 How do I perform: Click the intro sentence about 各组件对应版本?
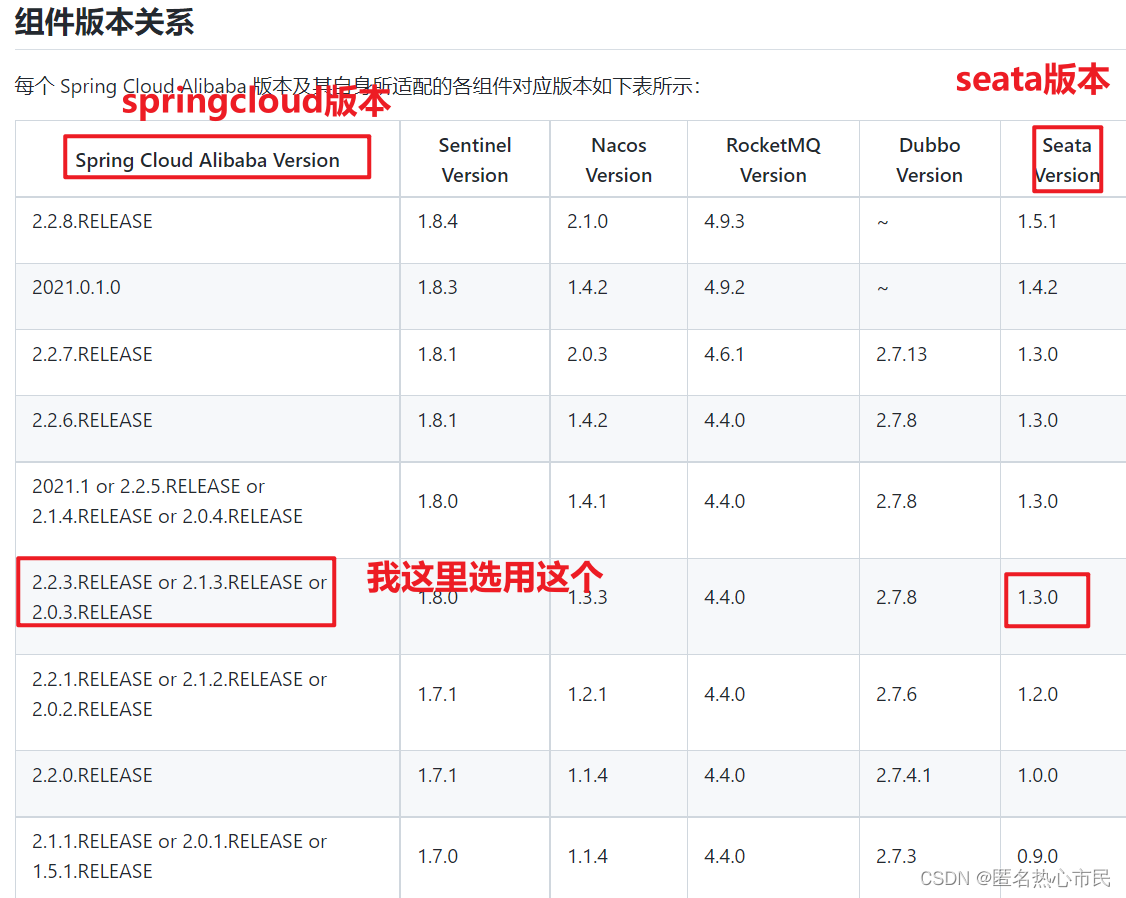coord(357,86)
